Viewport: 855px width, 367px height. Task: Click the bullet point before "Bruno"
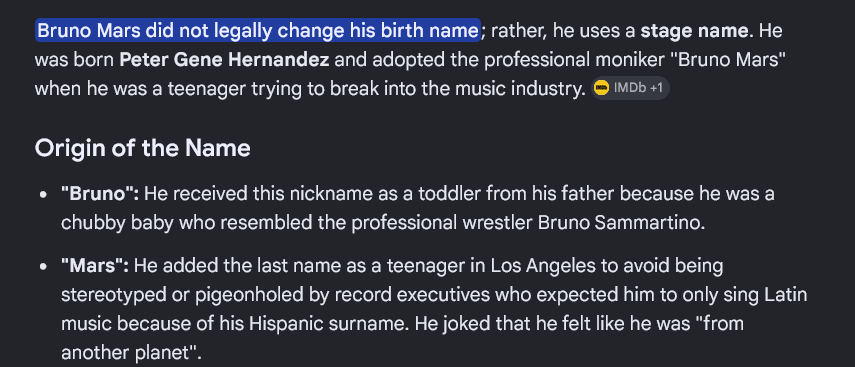pos(44,195)
